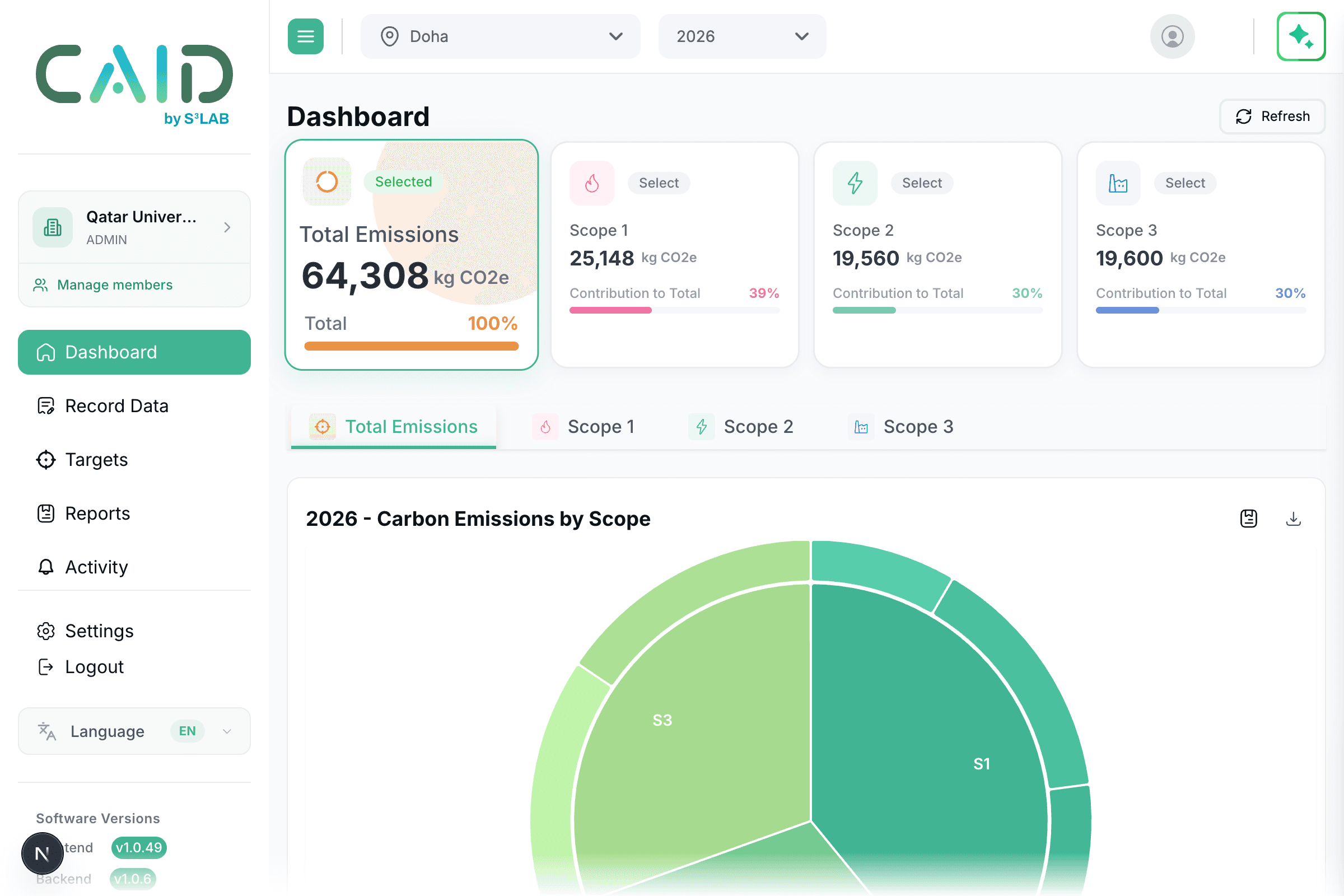The width and height of the screenshot is (1344, 896).
Task: Switch to the Scope 2 tab
Action: [x=741, y=427]
